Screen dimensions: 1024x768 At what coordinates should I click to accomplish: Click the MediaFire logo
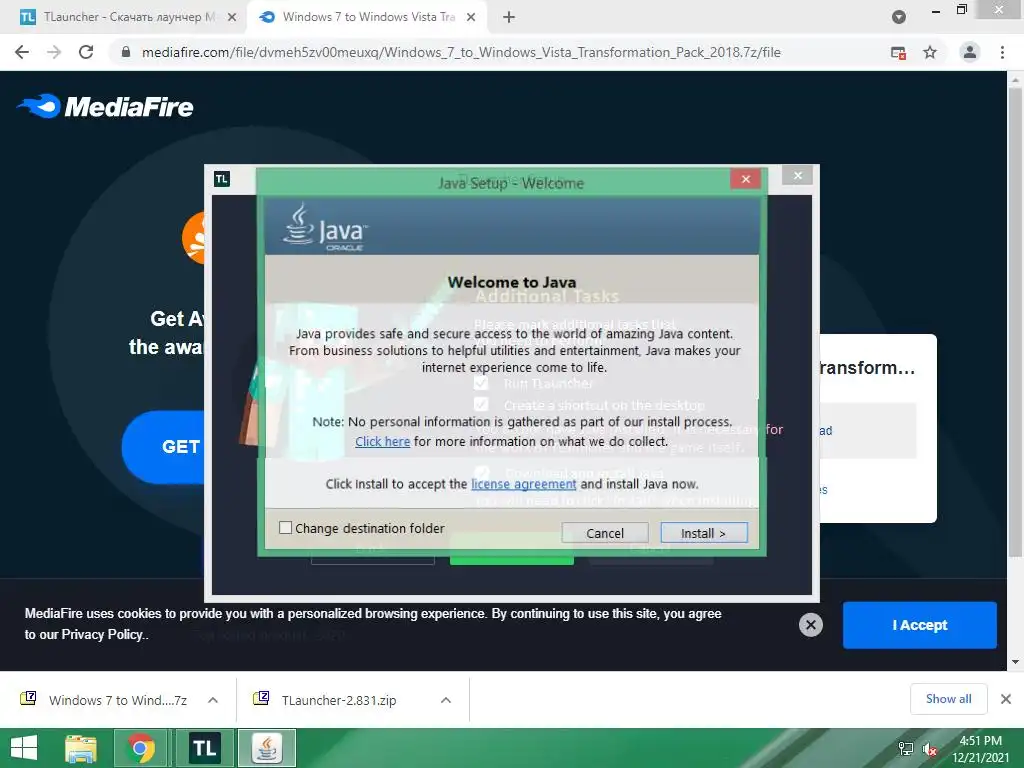[105, 106]
